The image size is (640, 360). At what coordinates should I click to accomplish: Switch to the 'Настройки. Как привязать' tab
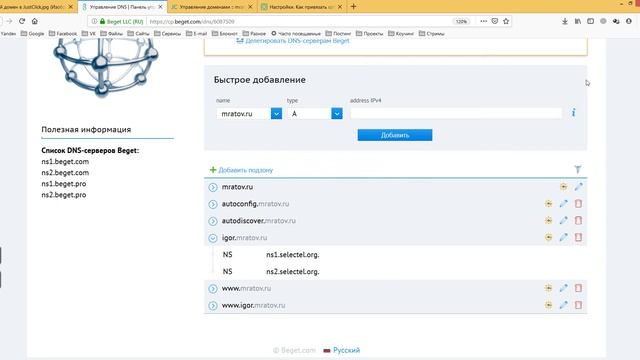coord(301,7)
